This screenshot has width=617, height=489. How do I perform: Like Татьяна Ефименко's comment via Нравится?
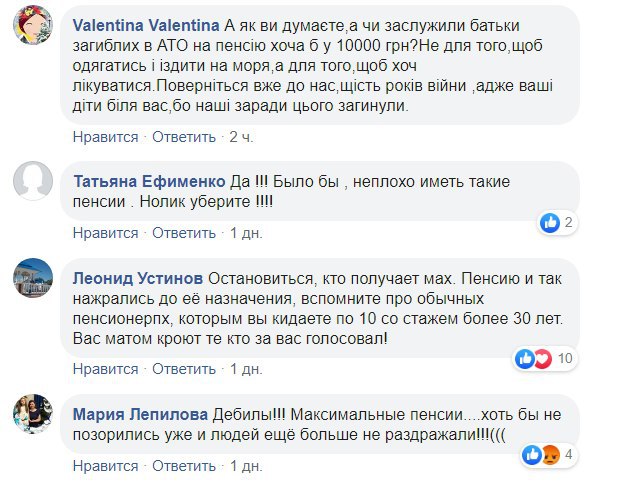click(x=105, y=233)
